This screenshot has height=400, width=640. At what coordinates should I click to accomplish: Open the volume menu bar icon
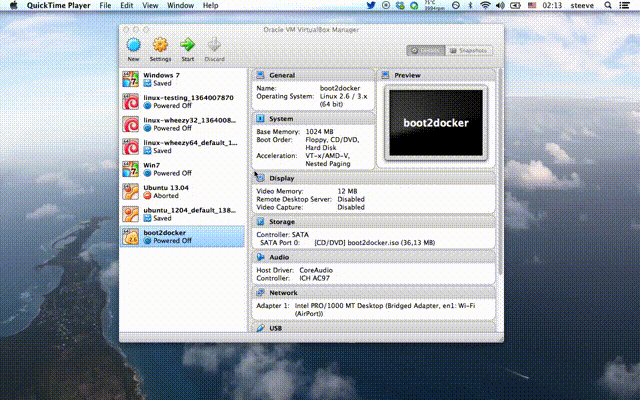[500, 5]
